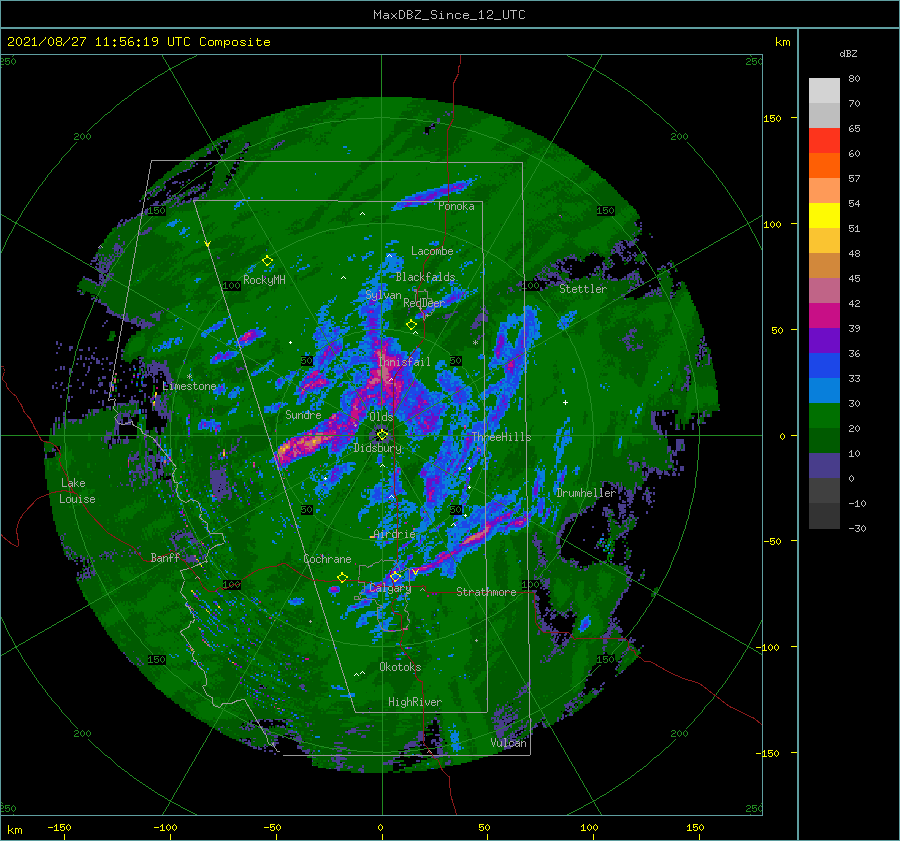Pick the dark green 10–20 dBZ swatch

(x=824, y=441)
